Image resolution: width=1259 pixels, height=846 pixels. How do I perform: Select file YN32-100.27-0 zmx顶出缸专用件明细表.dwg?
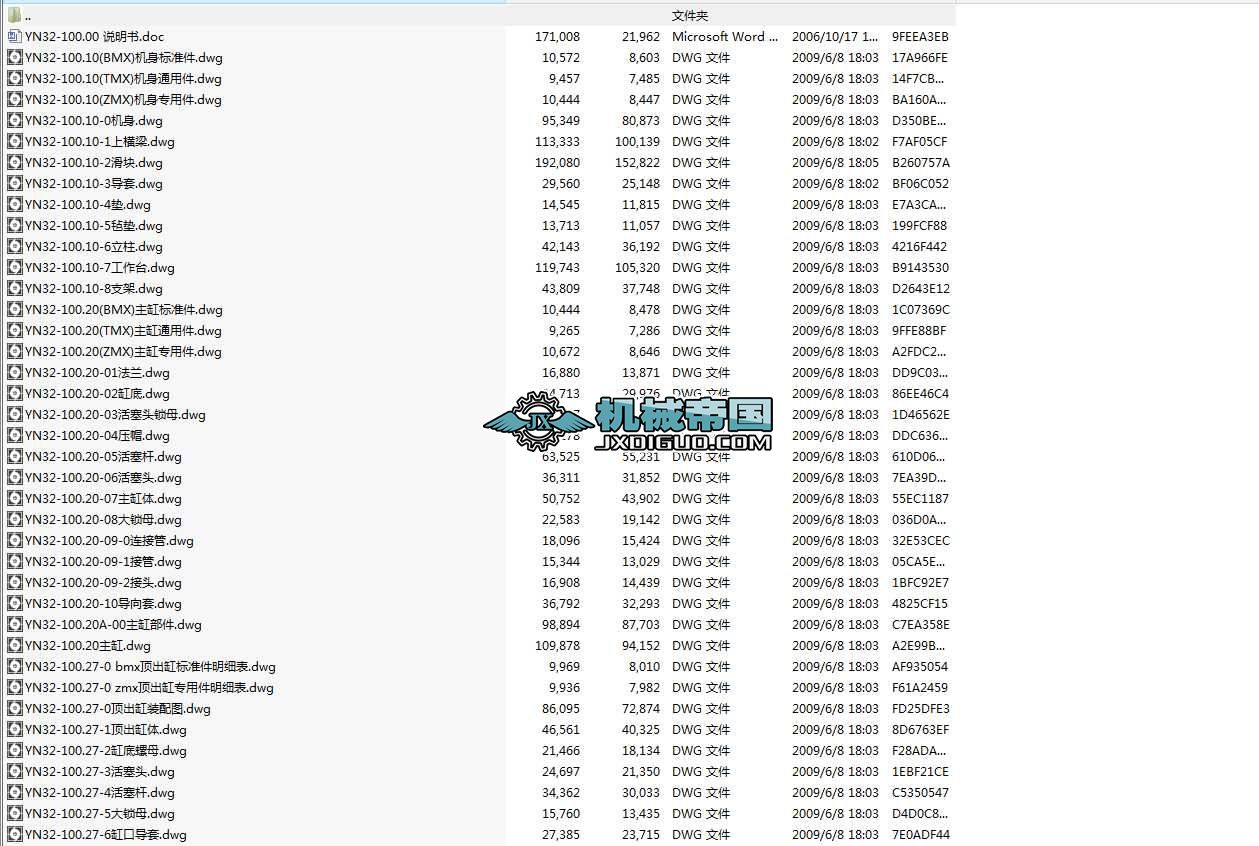pos(149,687)
